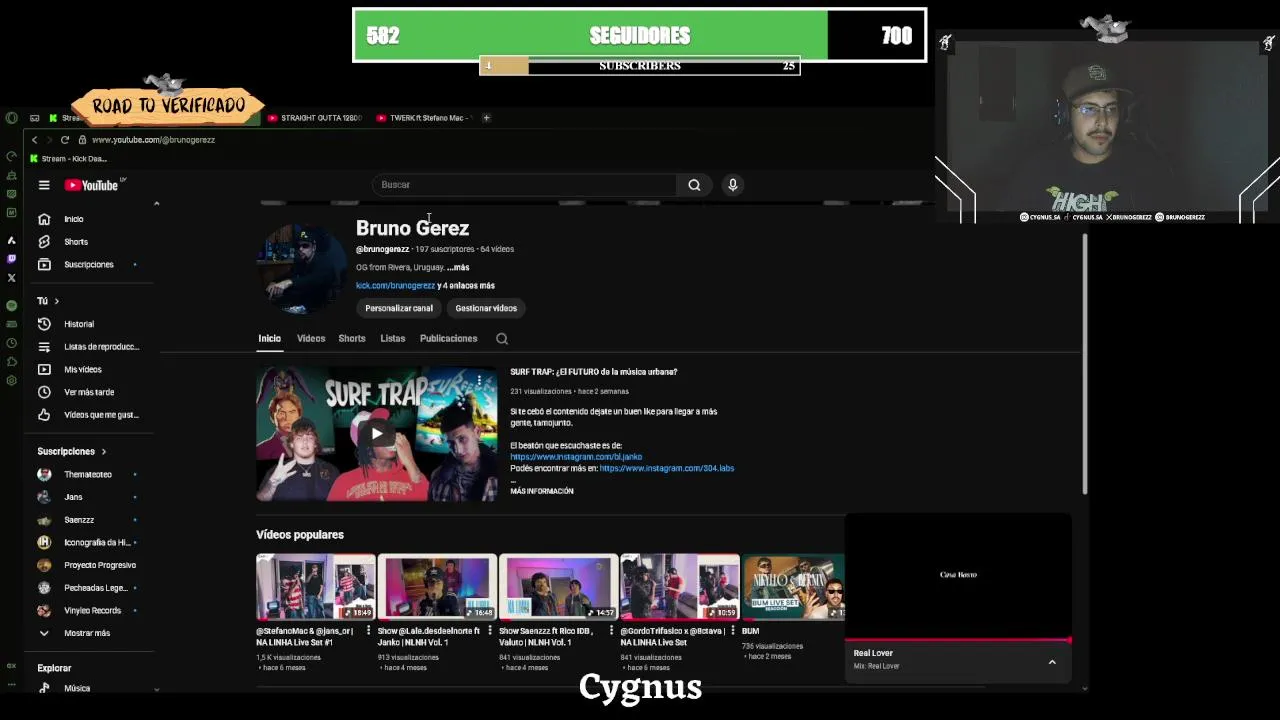1280x720 pixels.
Task: Open kick.com/brunogerezz link
Action: tap(395, 286)
